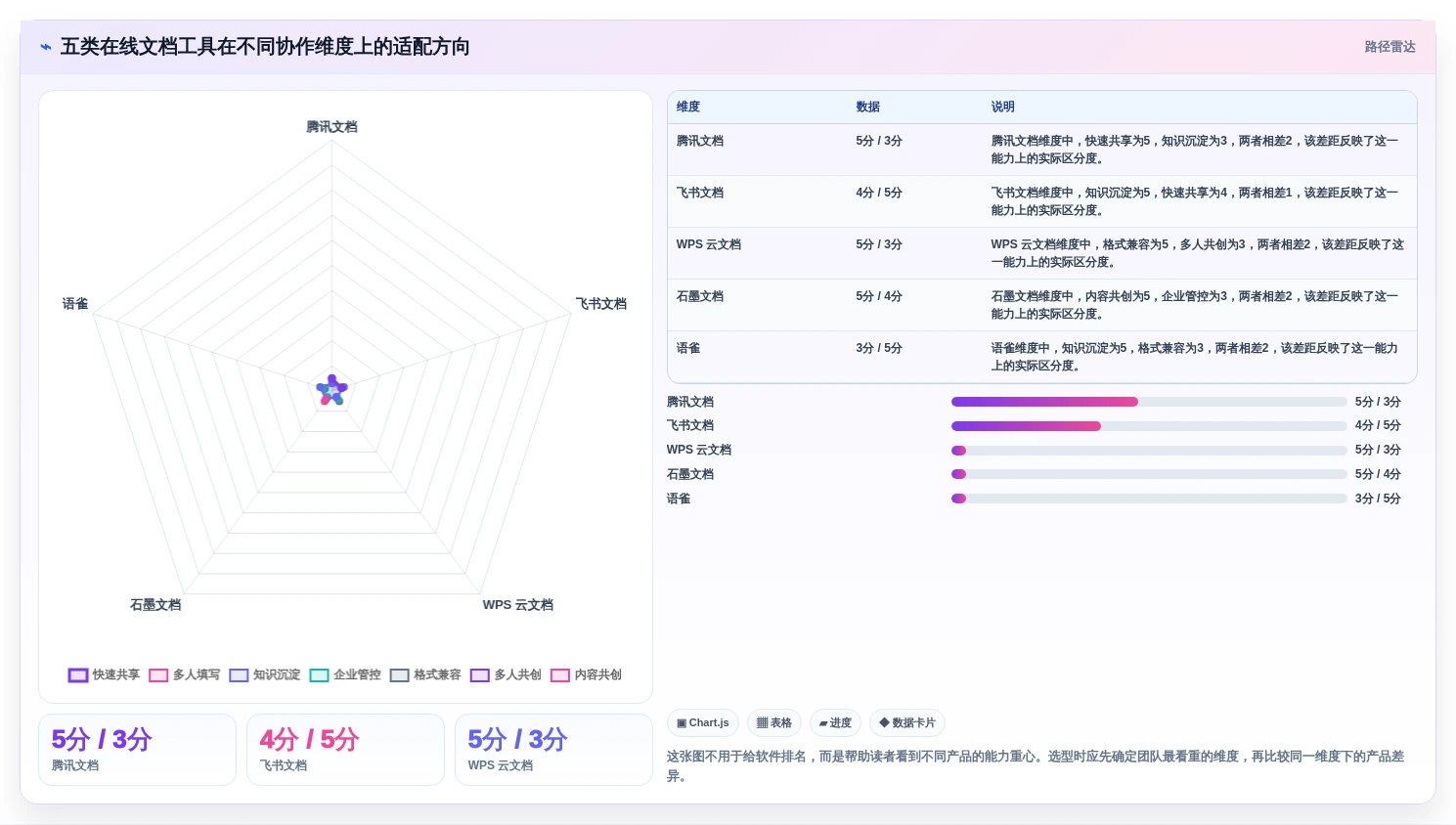
Task: Click the WPS 云文档 axis label on radar chart
Action: [x=518, y=605]
